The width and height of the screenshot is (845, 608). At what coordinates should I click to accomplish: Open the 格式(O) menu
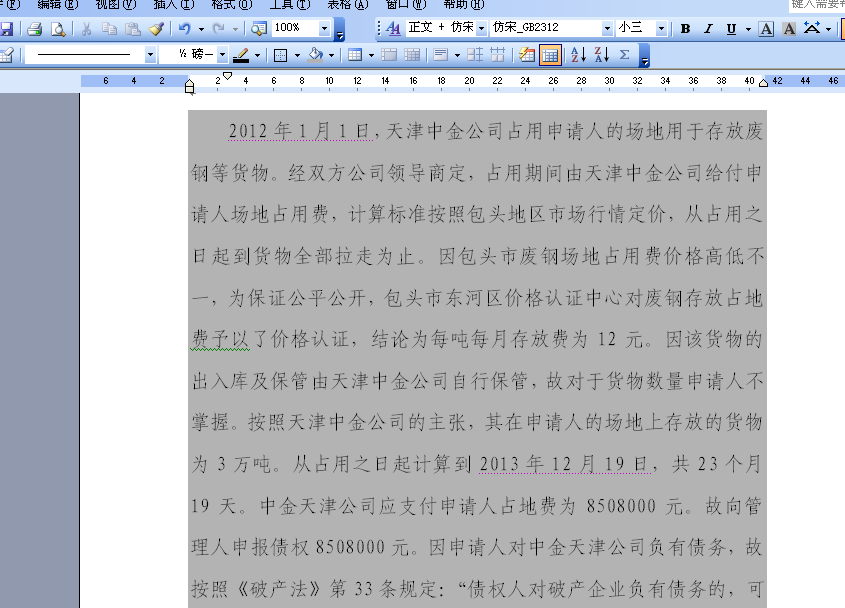click(x=232, y=4)
